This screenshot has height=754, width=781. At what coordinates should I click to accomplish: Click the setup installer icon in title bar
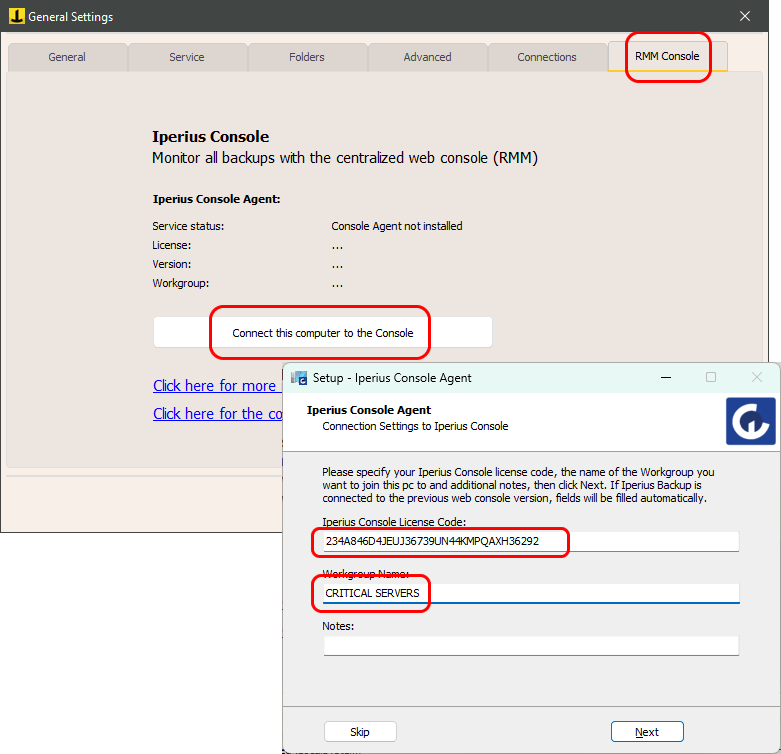[299, 378]
